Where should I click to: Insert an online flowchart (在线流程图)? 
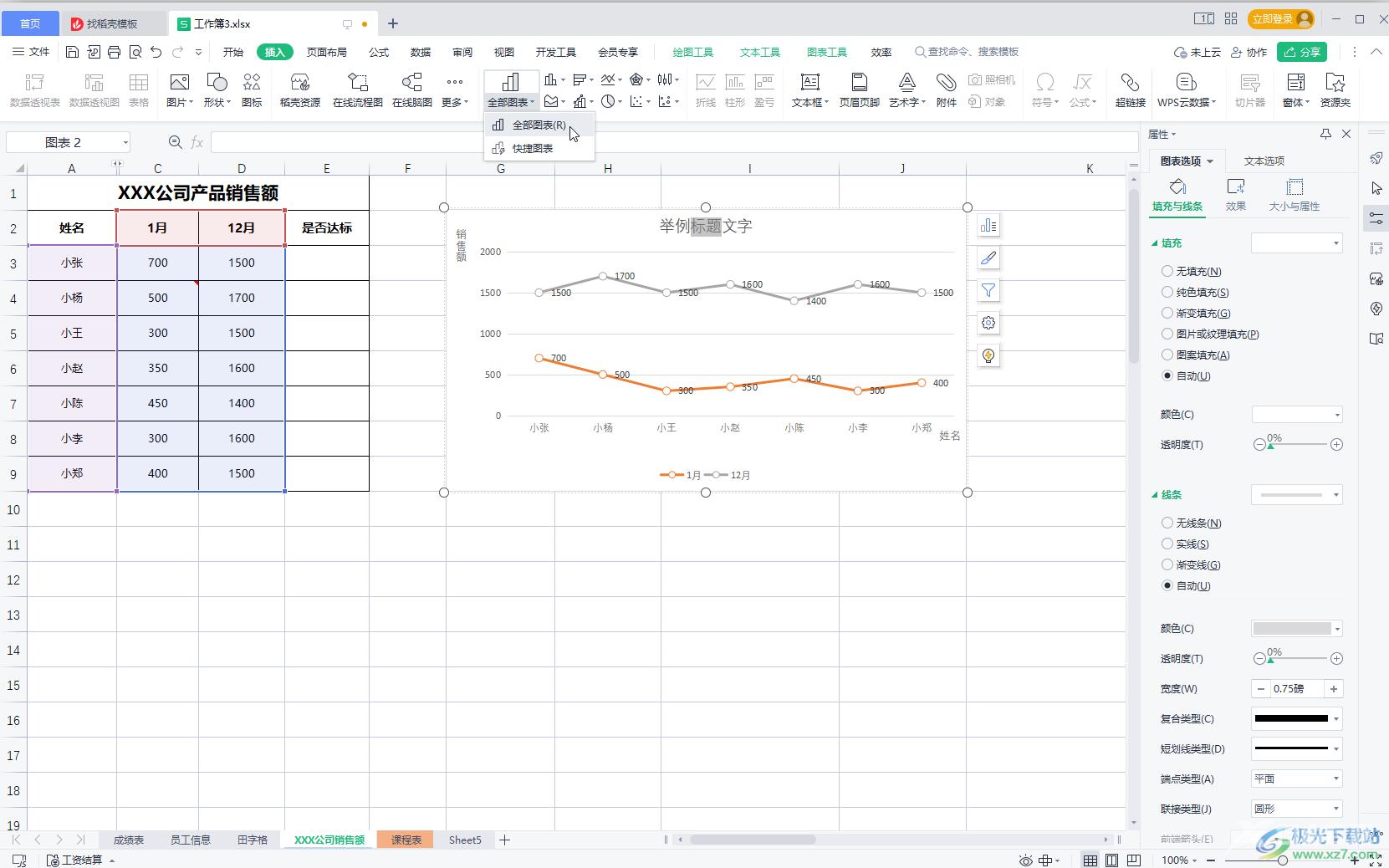pos(357,90)
